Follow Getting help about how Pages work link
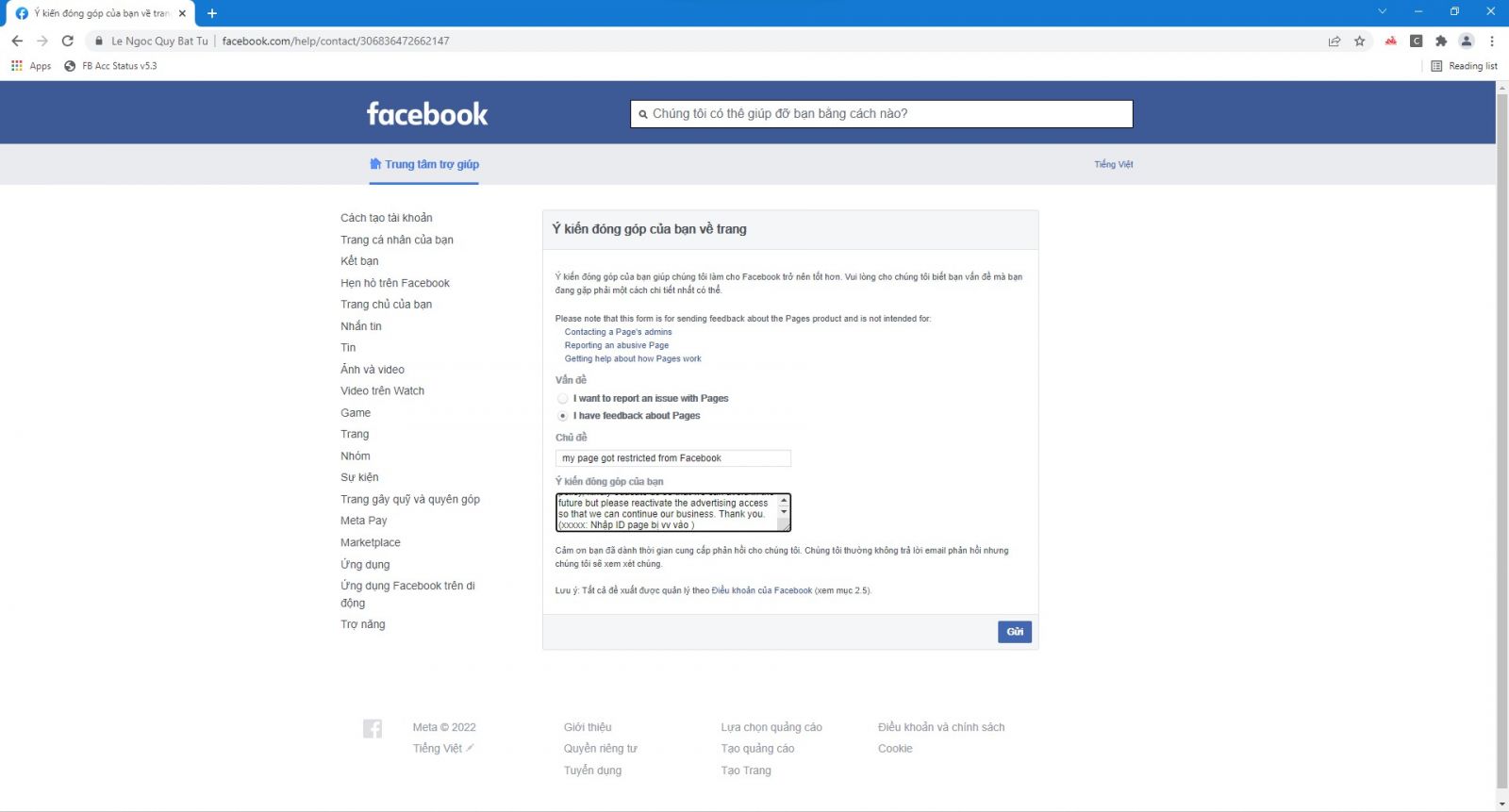 [633, 358]
